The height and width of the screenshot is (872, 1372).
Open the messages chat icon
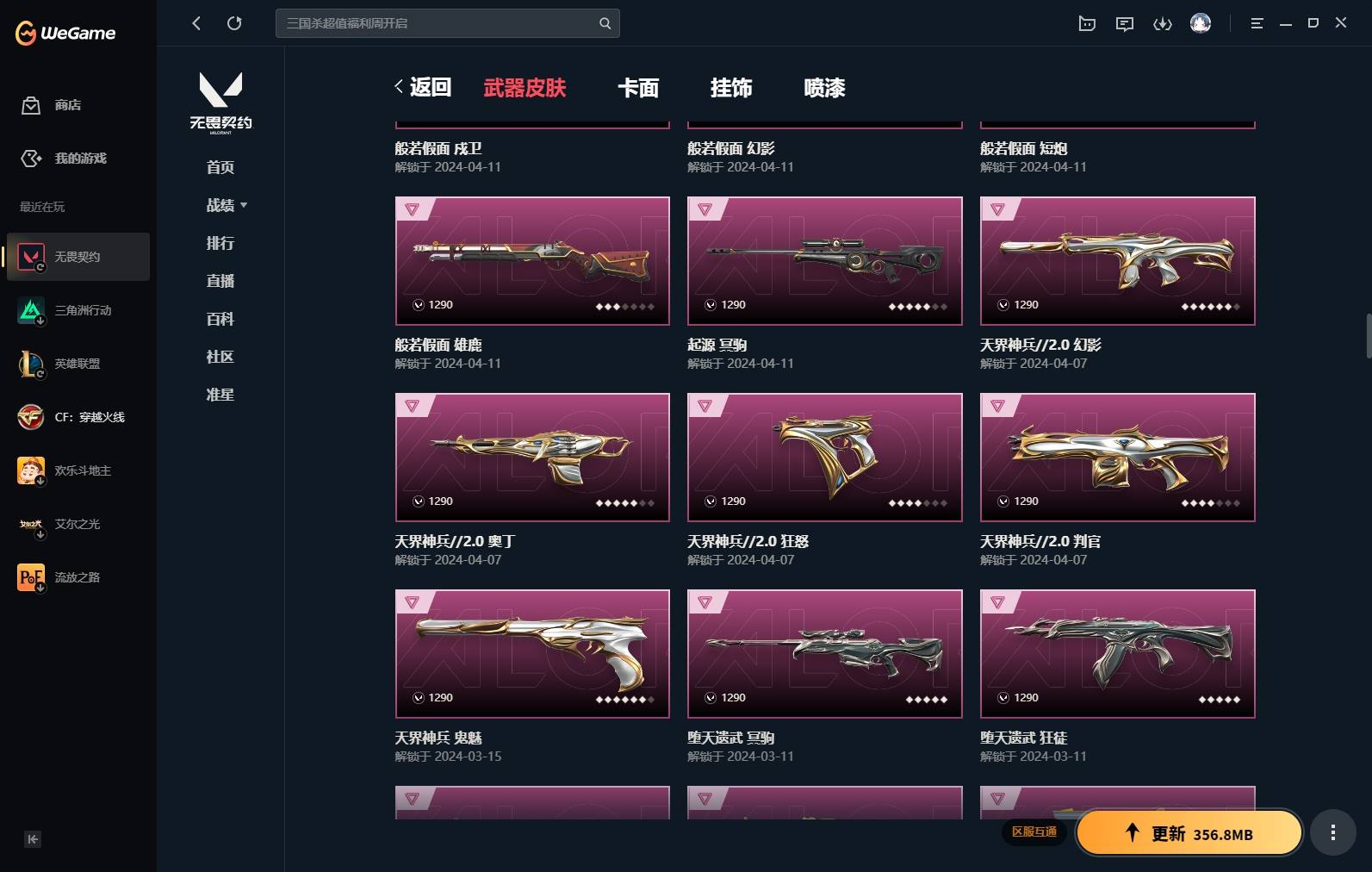coord(1125,23)
